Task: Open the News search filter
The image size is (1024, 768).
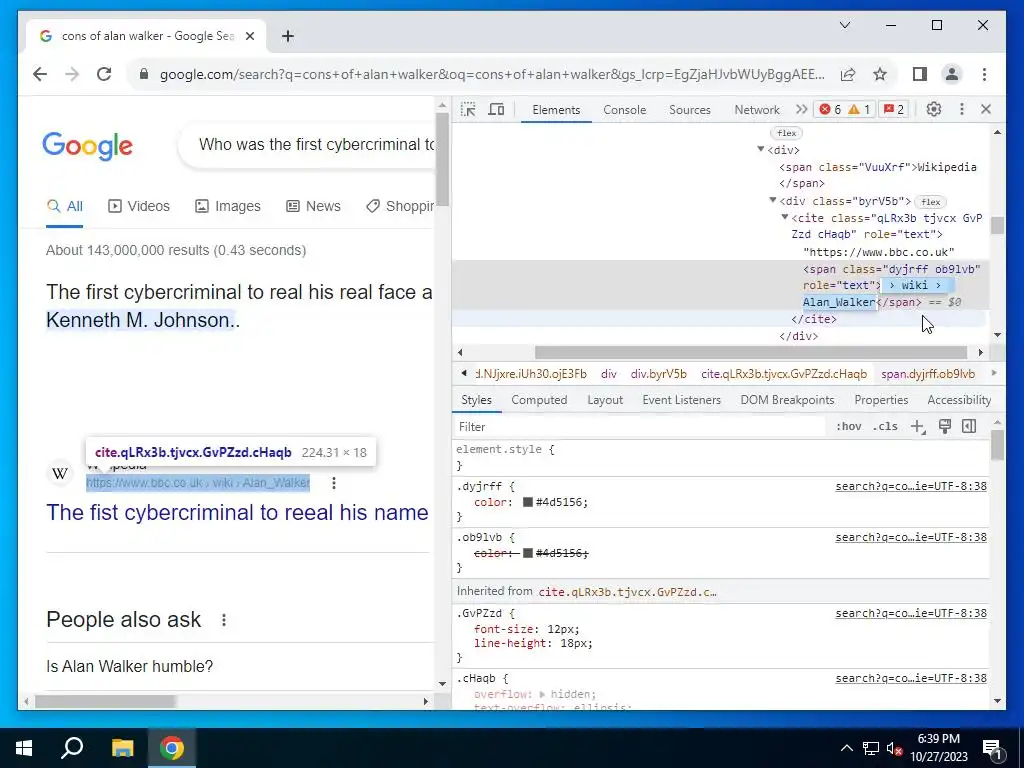Action: coord(313,206)
